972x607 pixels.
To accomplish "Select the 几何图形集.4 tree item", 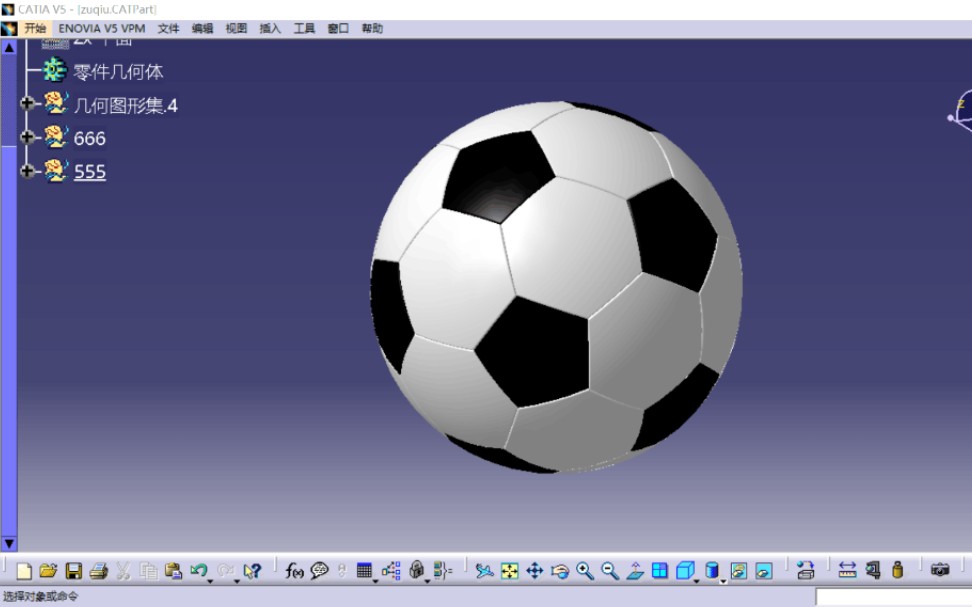I will pos(126,105).
